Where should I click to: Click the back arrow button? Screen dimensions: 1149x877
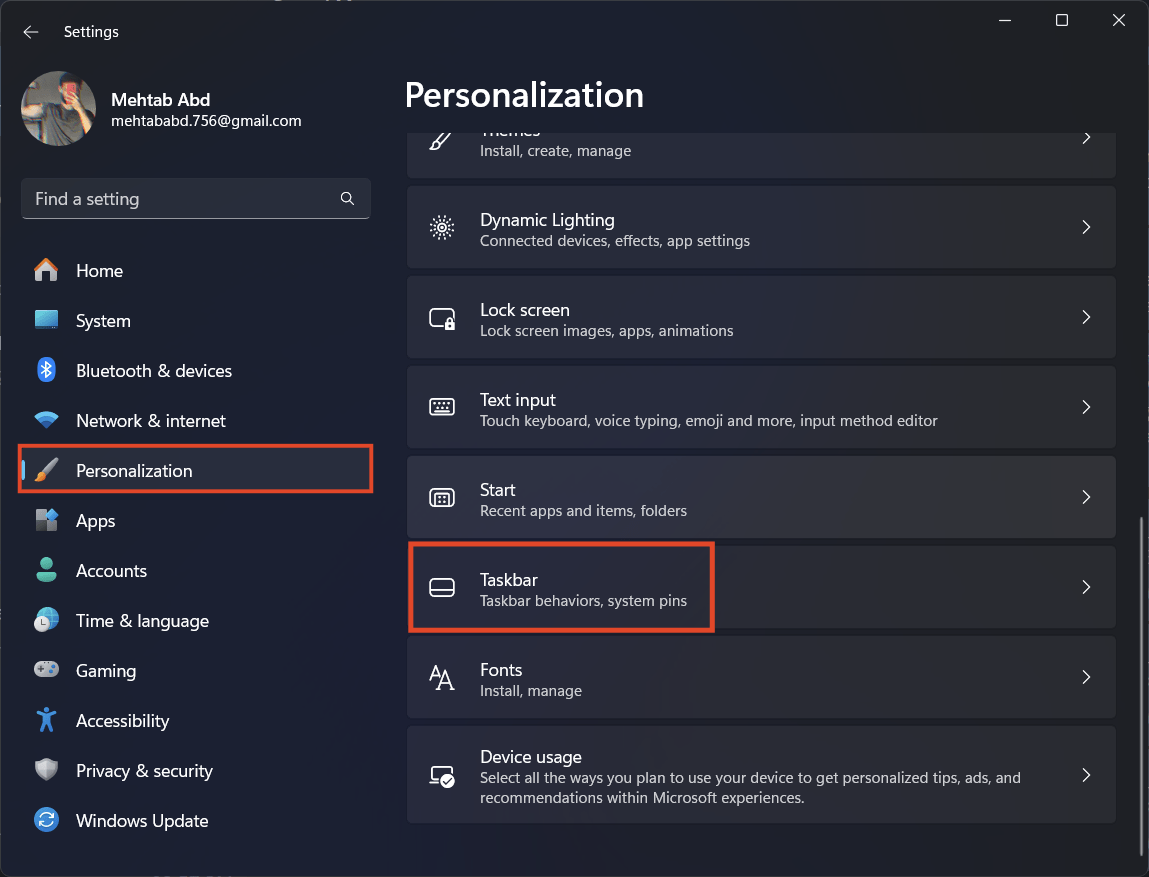31,32
